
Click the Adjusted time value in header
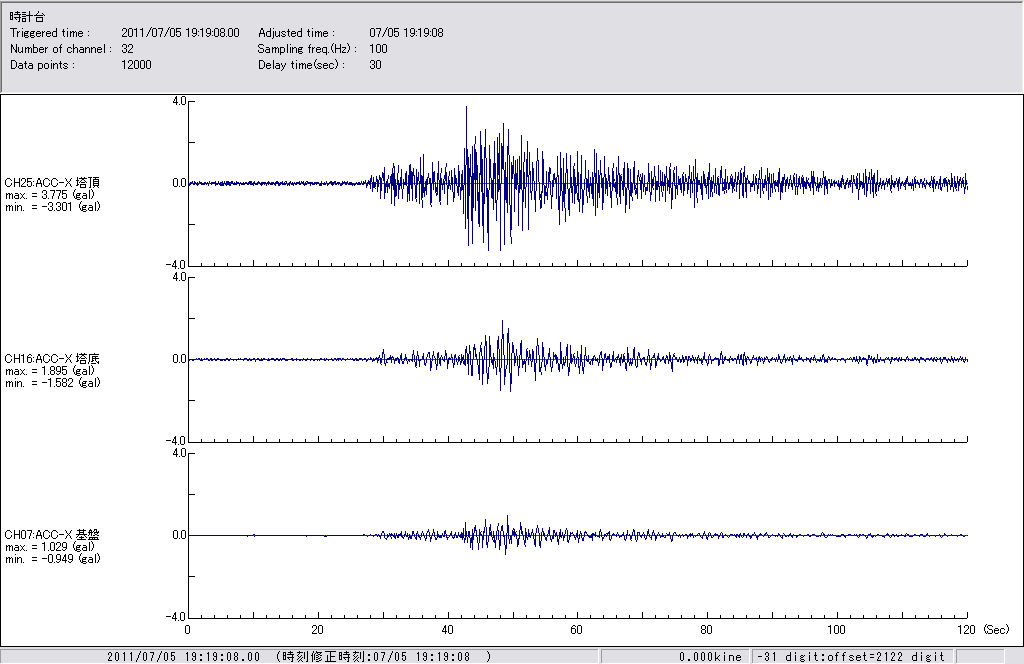point(406,33)
